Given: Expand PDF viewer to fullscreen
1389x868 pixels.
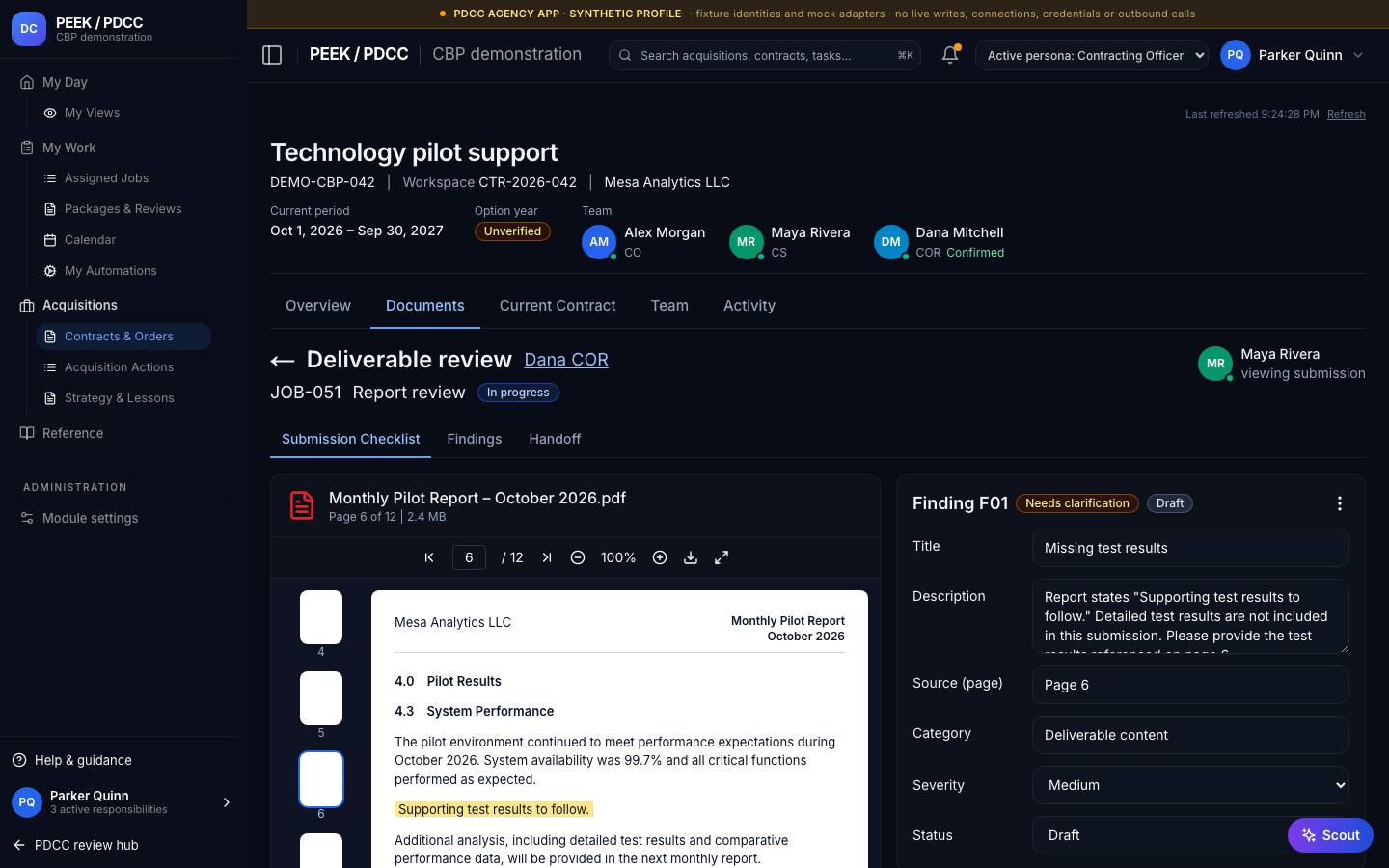Looking at the screenshot, I should tap(722, 557).
